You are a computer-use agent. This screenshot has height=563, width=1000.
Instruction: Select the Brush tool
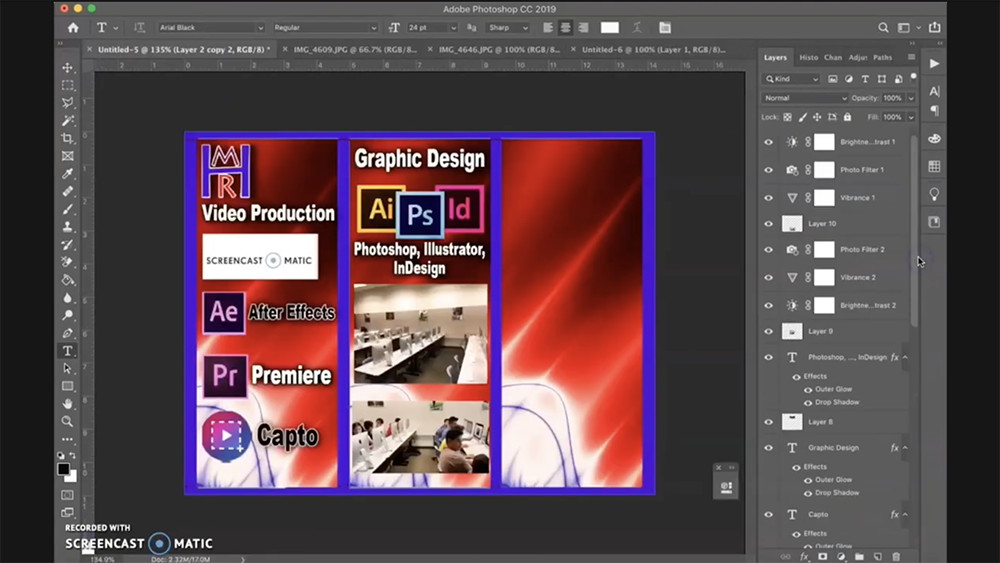[x=68, y=209]
